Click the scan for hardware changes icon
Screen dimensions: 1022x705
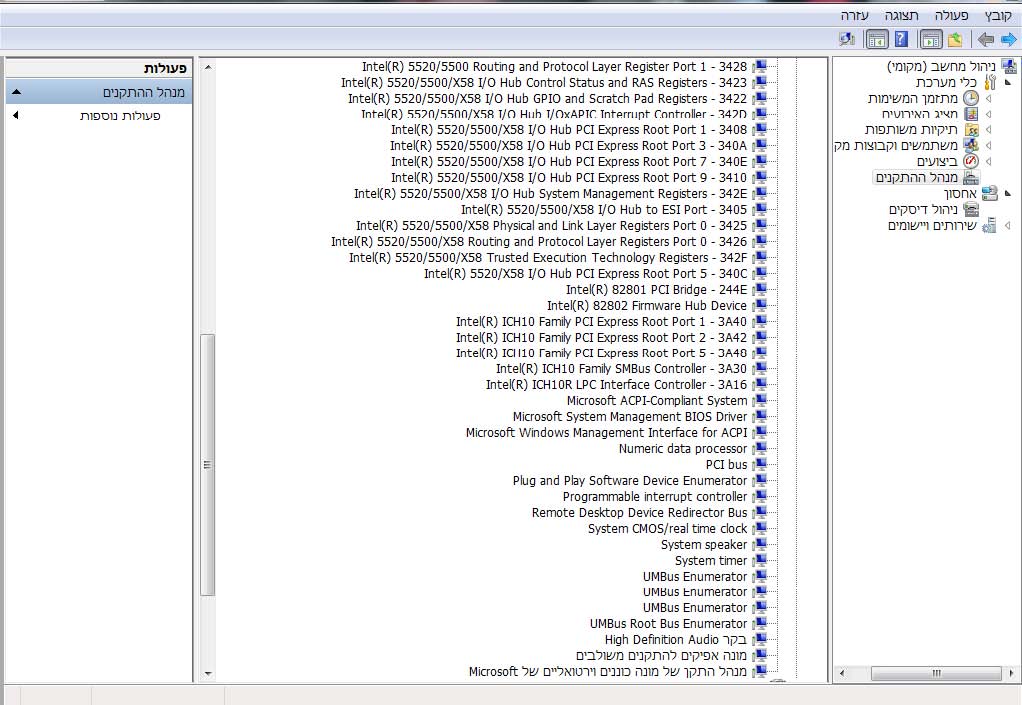847,40
